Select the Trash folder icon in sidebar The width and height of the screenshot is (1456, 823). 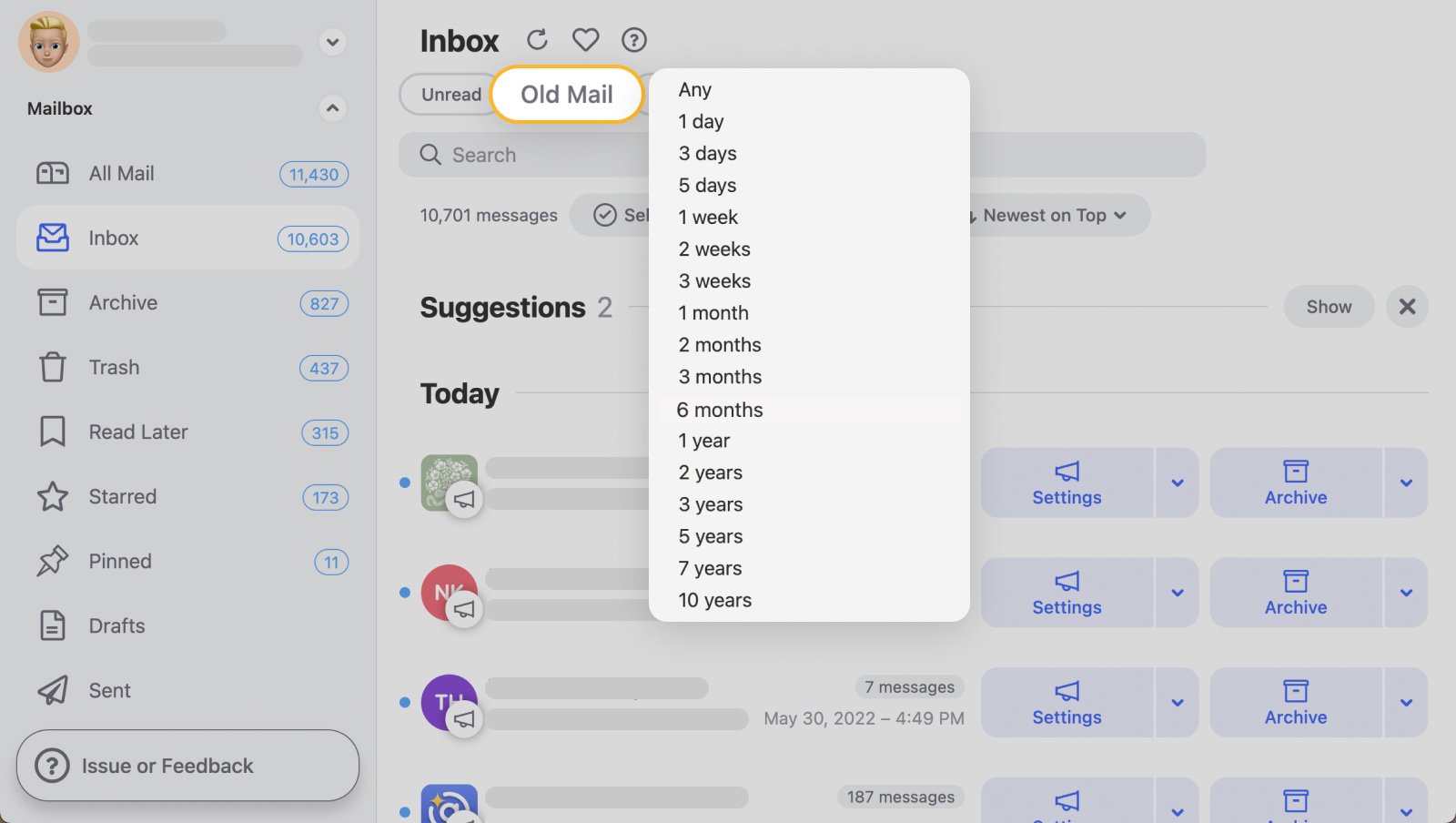click(52, 368)
